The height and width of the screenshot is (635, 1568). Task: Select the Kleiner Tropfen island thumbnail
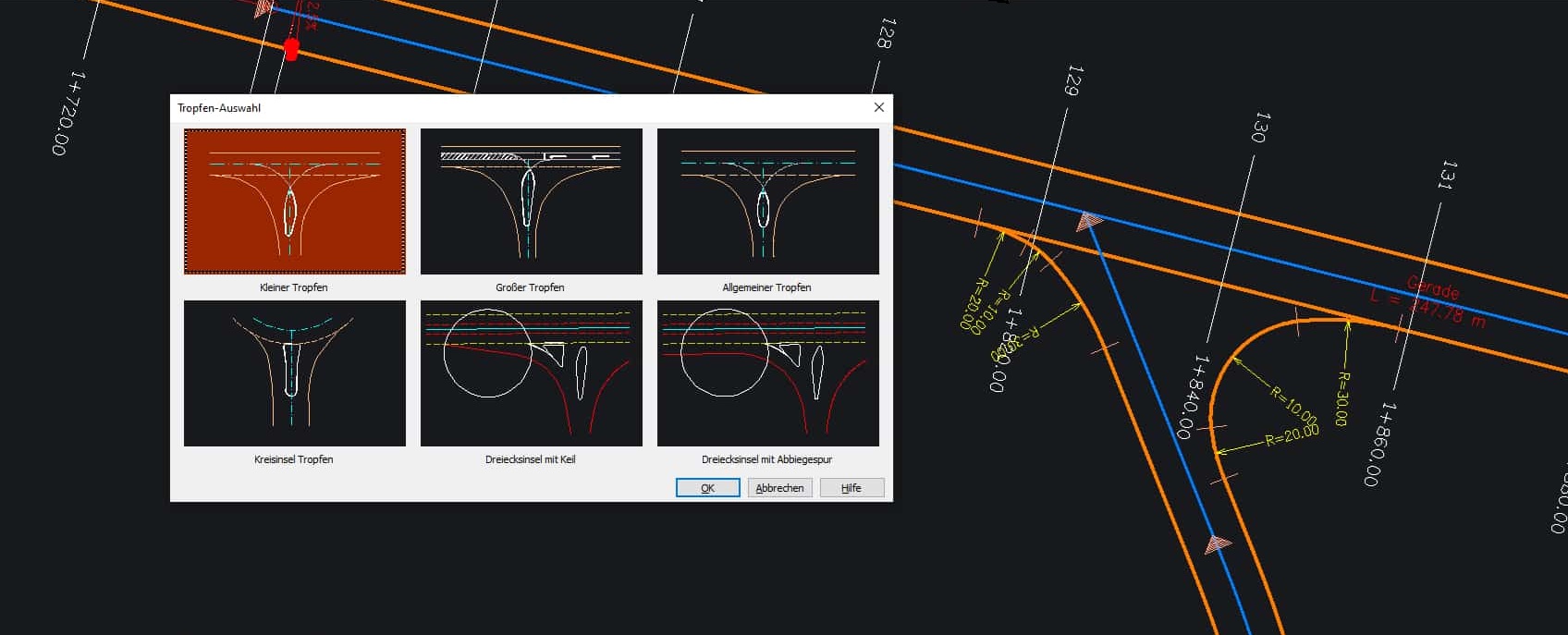coord(294,201)
